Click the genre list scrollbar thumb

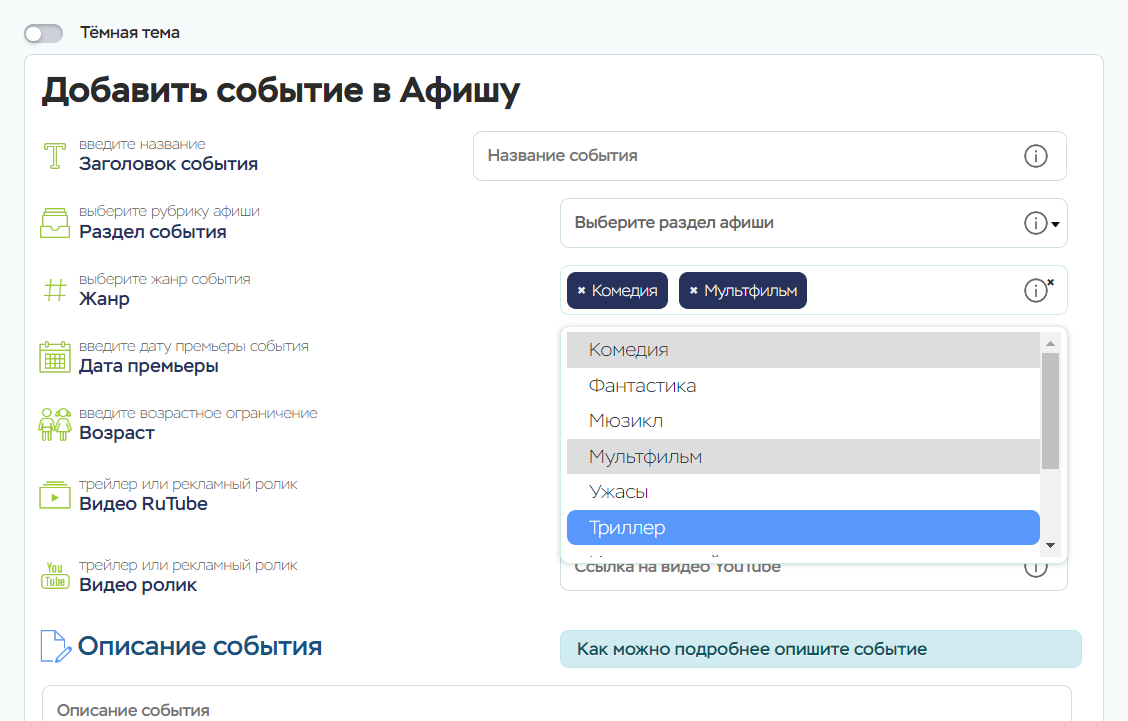pos(1050,410)
